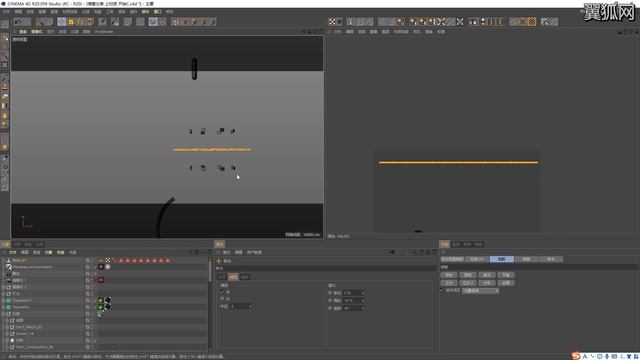Click the brown tag on the environment object row

[101, 267]
